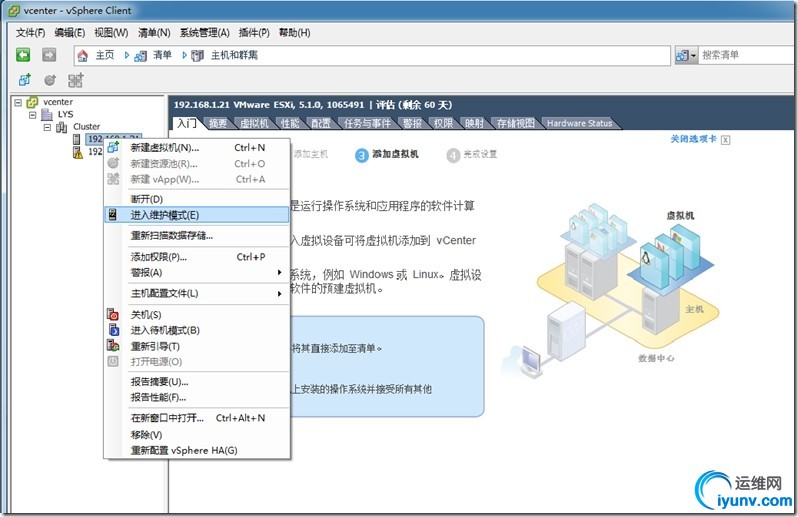Collapse the LYS datacenter node
Viewport: 798px width, 517px height.
click(33, 114)
